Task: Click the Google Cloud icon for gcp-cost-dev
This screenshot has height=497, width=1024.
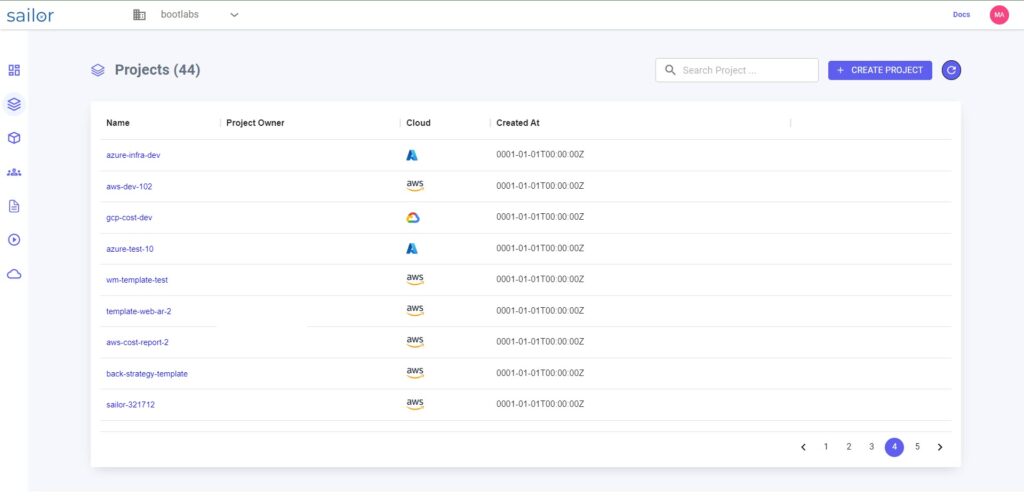Action: [x=413, y=217]
